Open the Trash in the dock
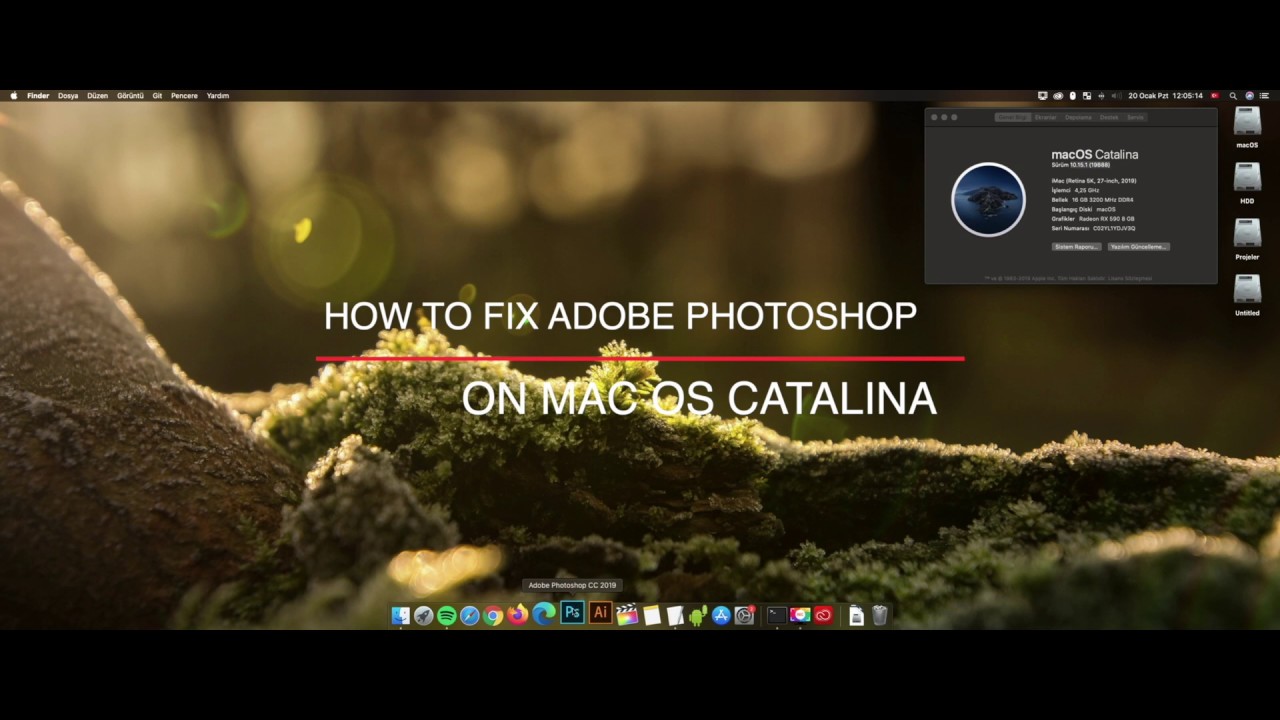This screenshot has height=720, width=1280. pyautogui.click(x=879, y=615)
